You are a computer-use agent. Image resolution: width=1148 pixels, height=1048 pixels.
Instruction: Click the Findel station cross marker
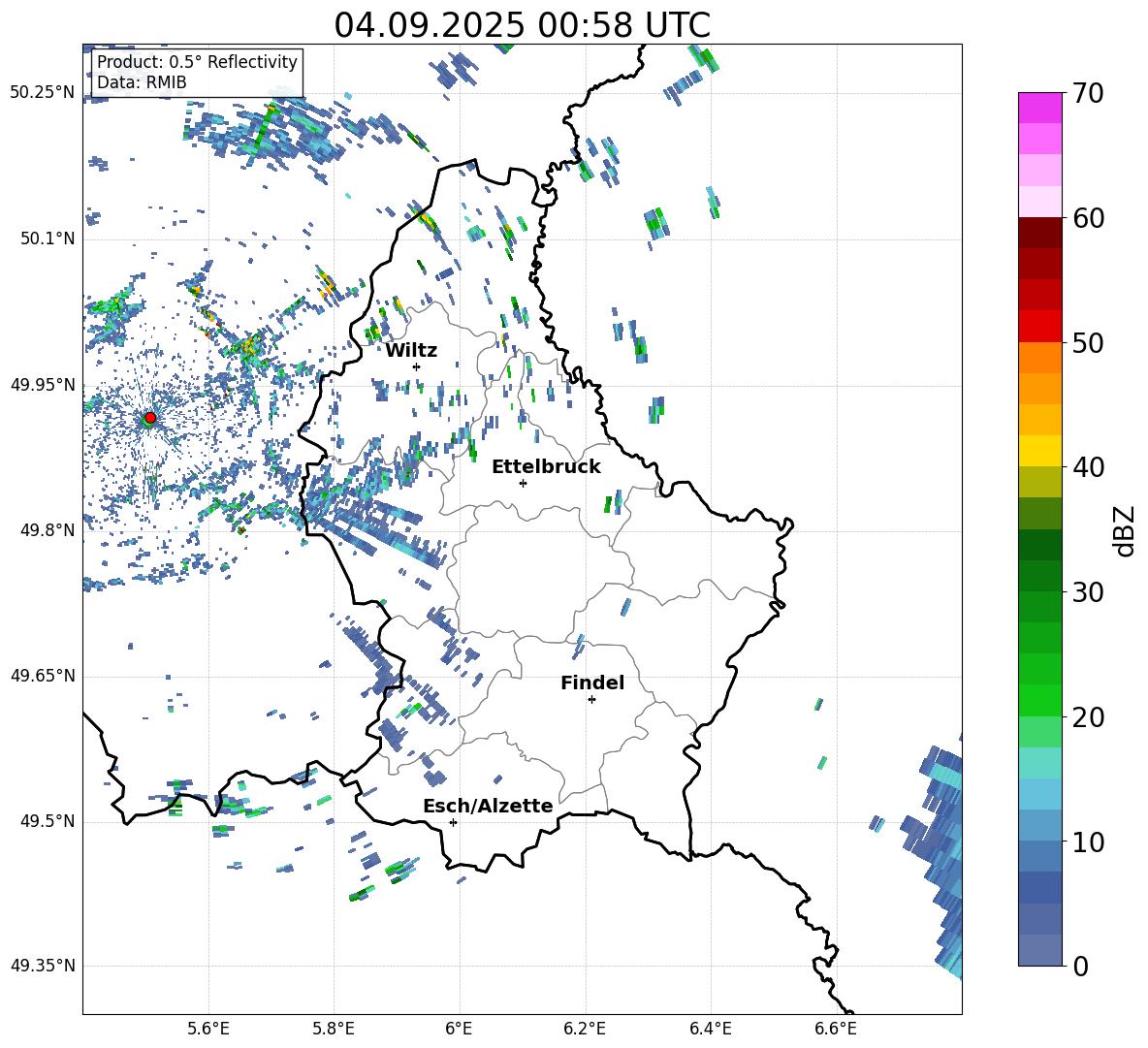point(591,700)
